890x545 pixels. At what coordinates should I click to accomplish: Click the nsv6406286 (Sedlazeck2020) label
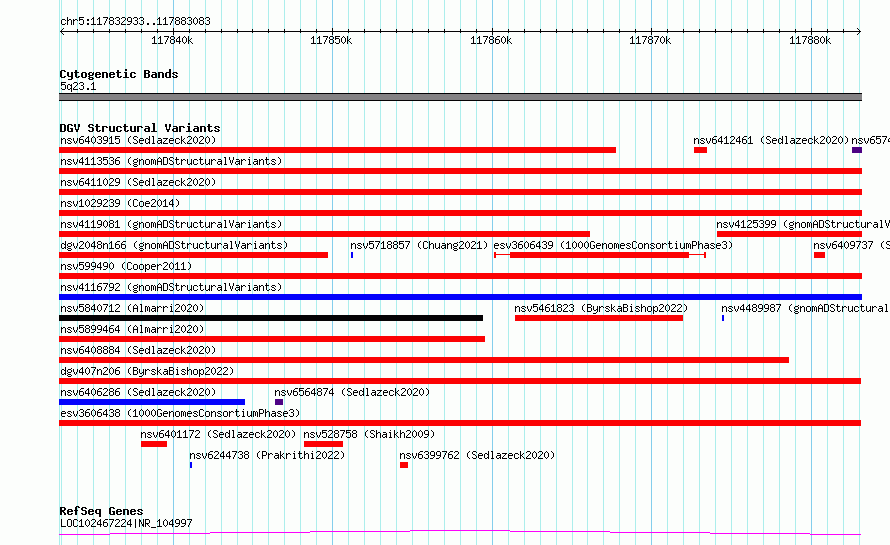point(138,392)
